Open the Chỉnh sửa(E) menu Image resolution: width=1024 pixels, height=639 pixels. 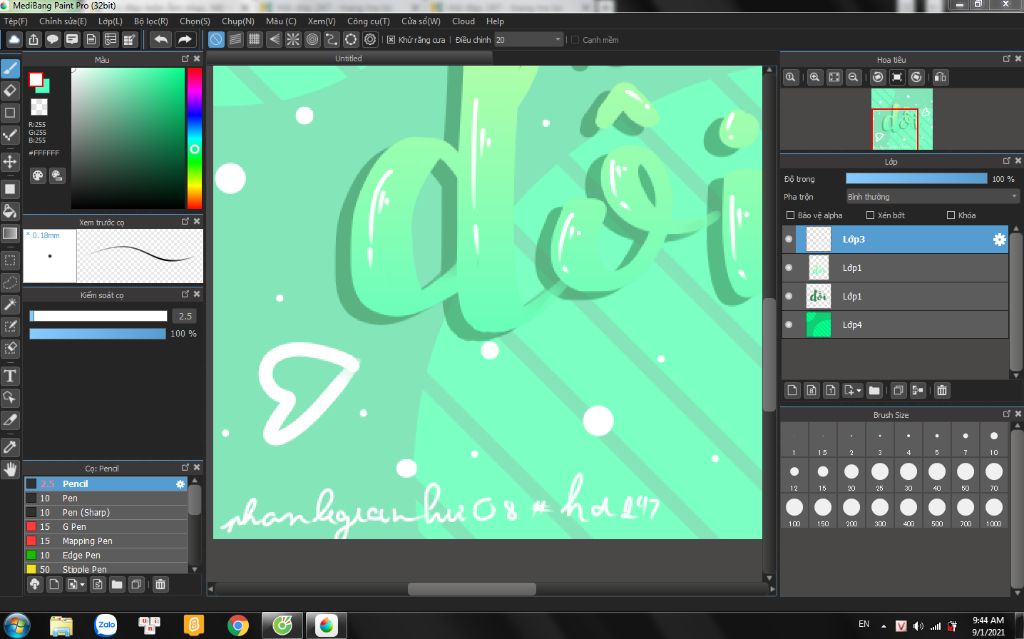click(x=63, y=22)
